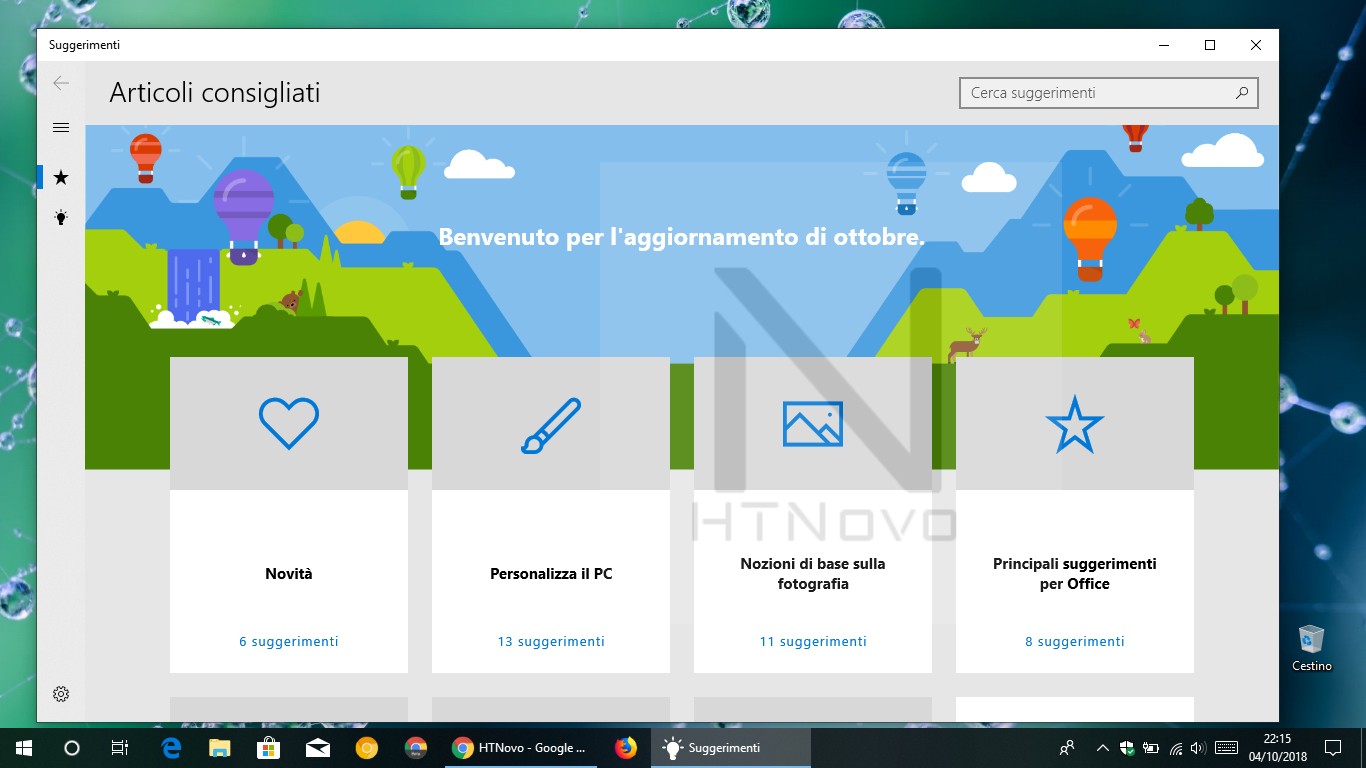Open the starred Articoli consigliati section
The width and height of the screenshot is (1366, 768).
coord(60,177)
